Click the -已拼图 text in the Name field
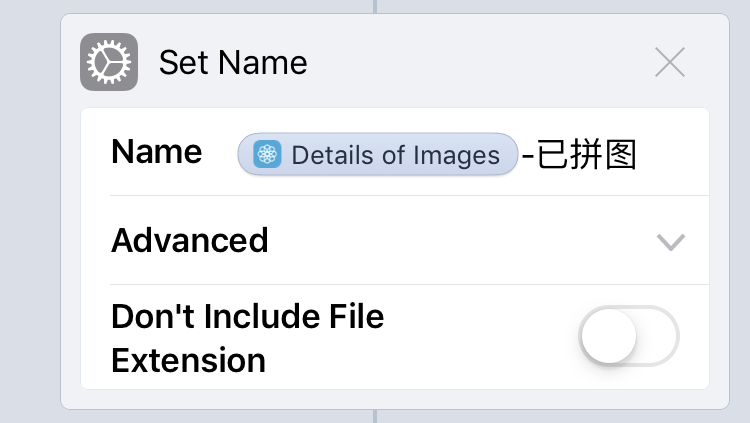 (579, 155)
